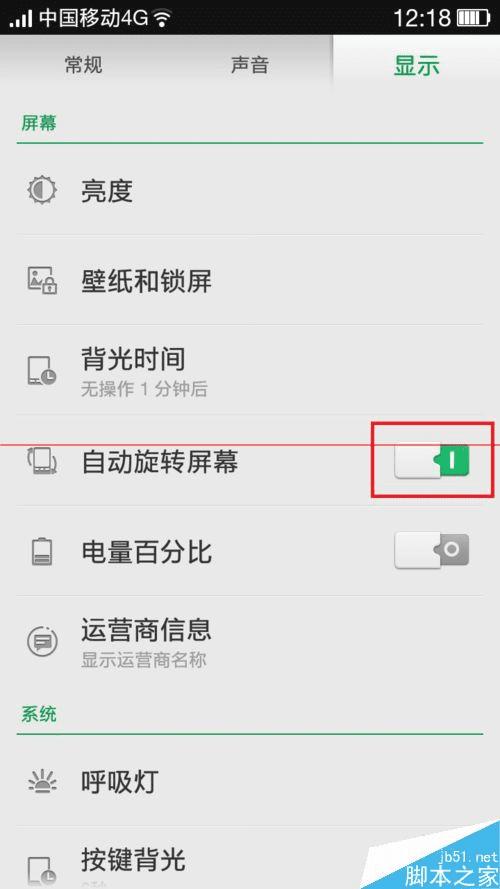Tap the carrier info (运营商信息) icon
This screenshot has height=889, width=500.
click(43, 641)
